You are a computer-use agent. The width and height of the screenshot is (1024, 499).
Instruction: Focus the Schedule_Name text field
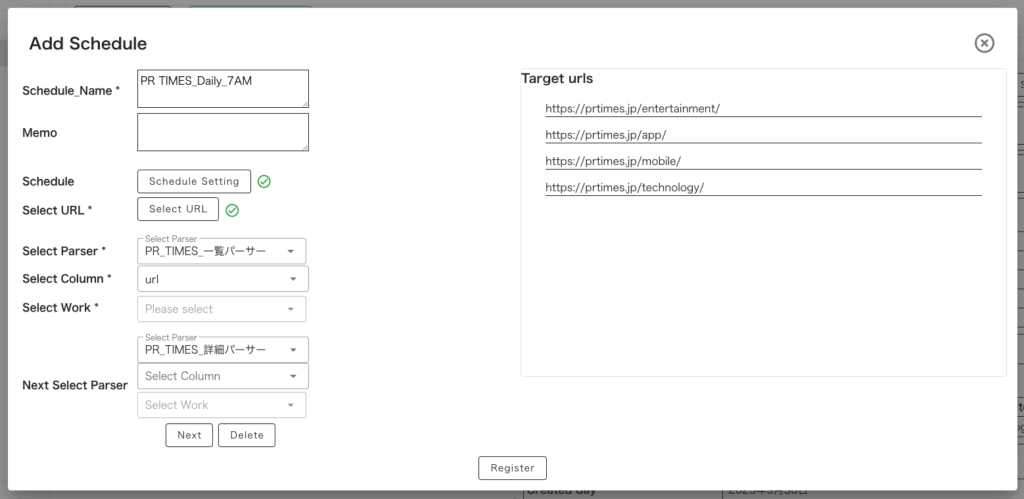[x=222, y=88]
